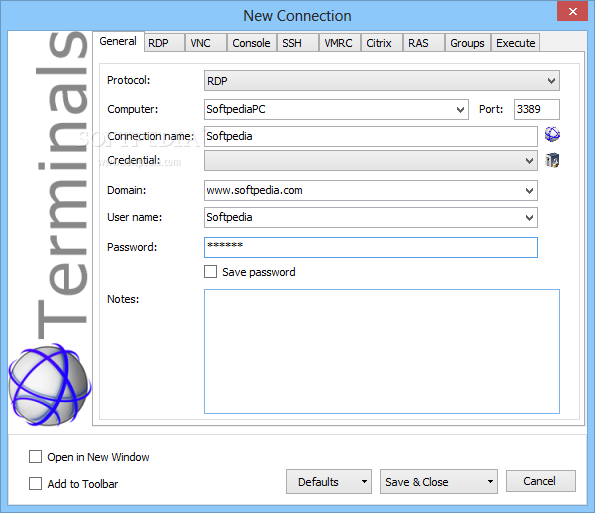Click the Domain field text www.softpedia.com
This screenshot has width=595, height=513.
(x=254, y=190)
